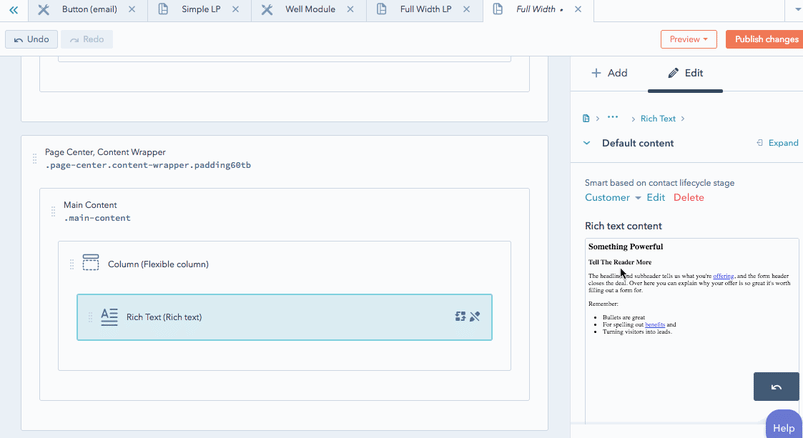Click drag handle of Column row
Image resolution: width=803 pixels, height=438 pixels.
click(x=72, y=264)
